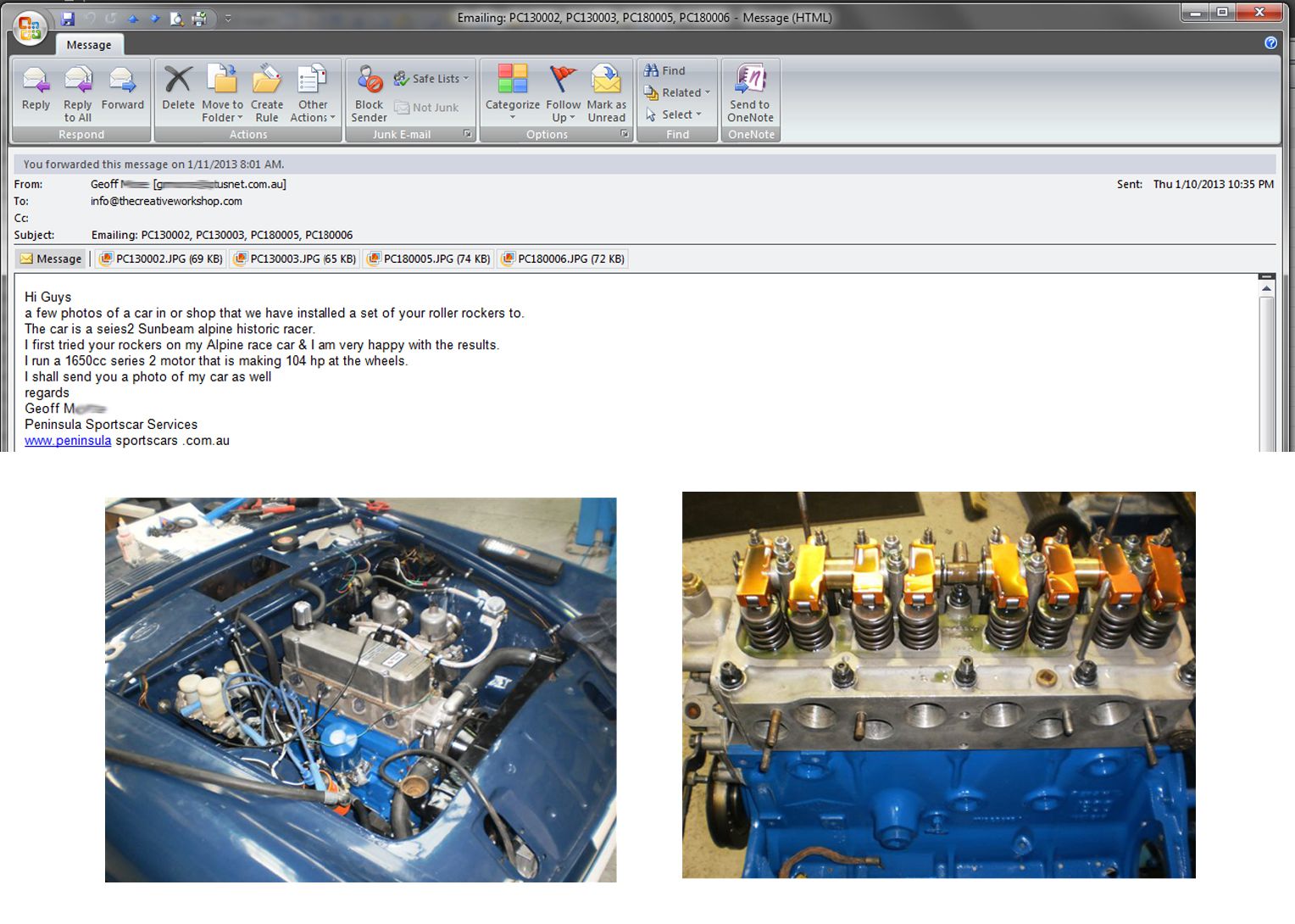
Task: Open attachment PC130002.JPG
Action: 161,259
